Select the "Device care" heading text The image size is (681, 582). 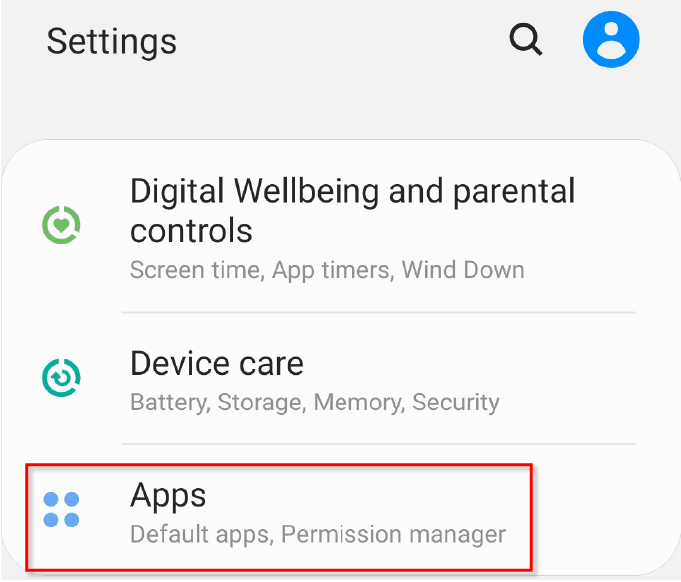217,363
